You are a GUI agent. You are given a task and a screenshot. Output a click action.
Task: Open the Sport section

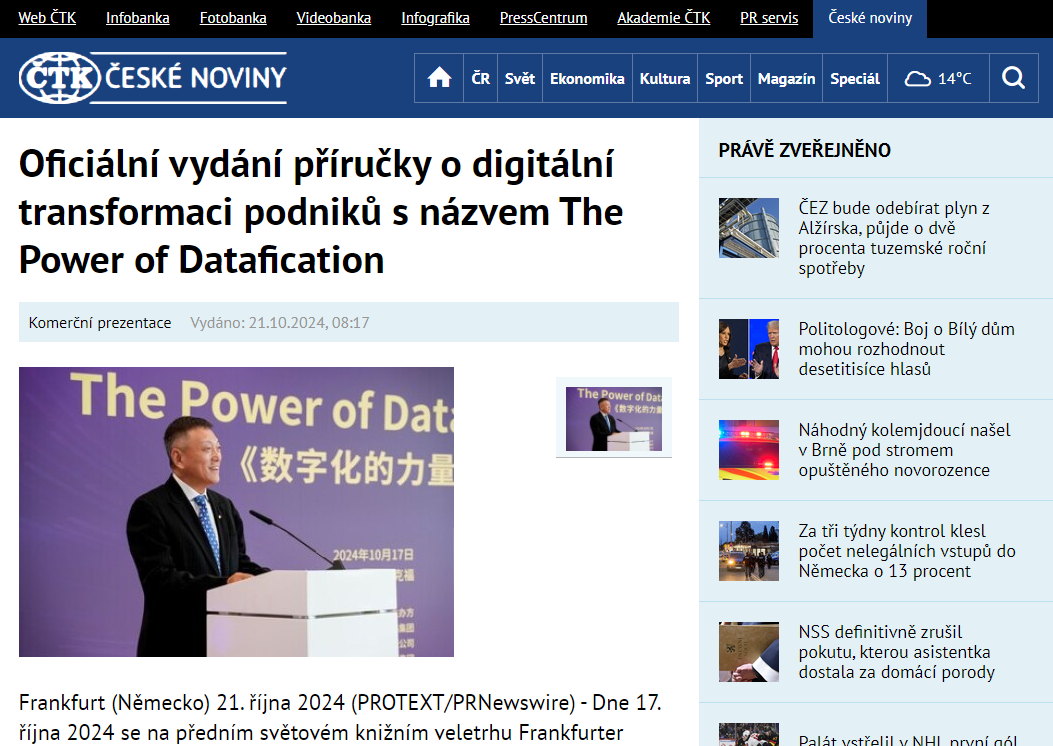724,78
